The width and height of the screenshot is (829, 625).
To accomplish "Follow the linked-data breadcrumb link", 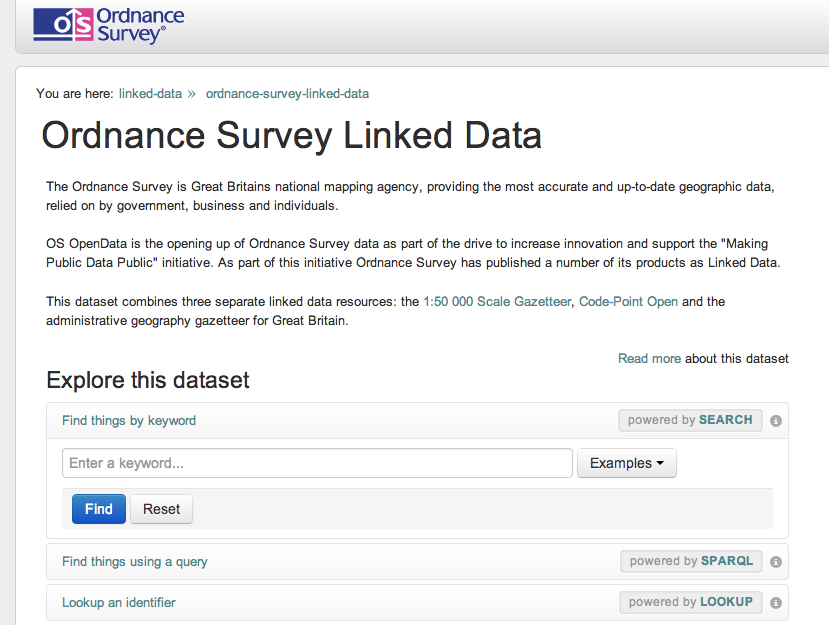I will pos(150,94).
